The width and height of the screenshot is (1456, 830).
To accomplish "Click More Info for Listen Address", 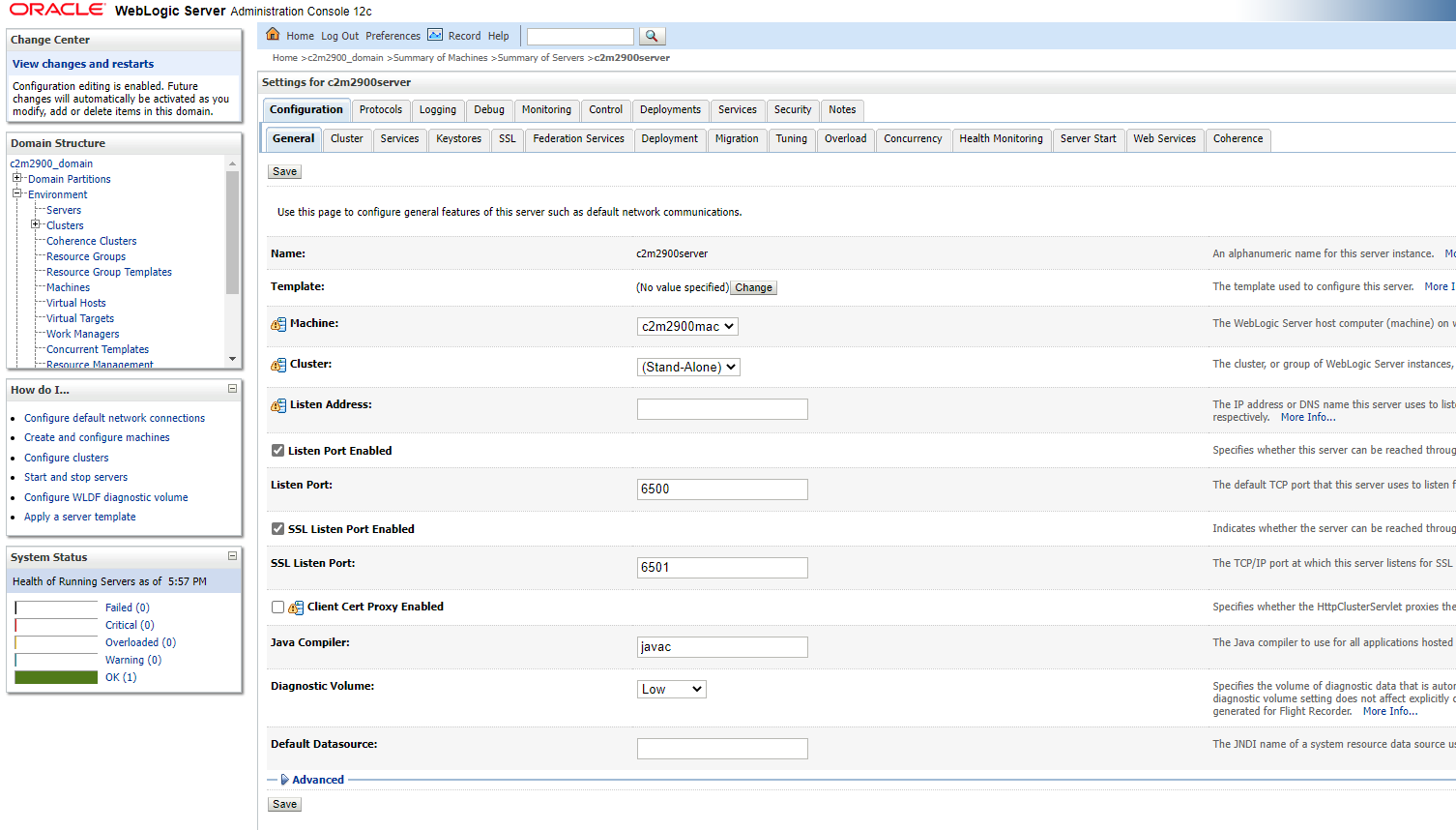I will point(1308,417).
